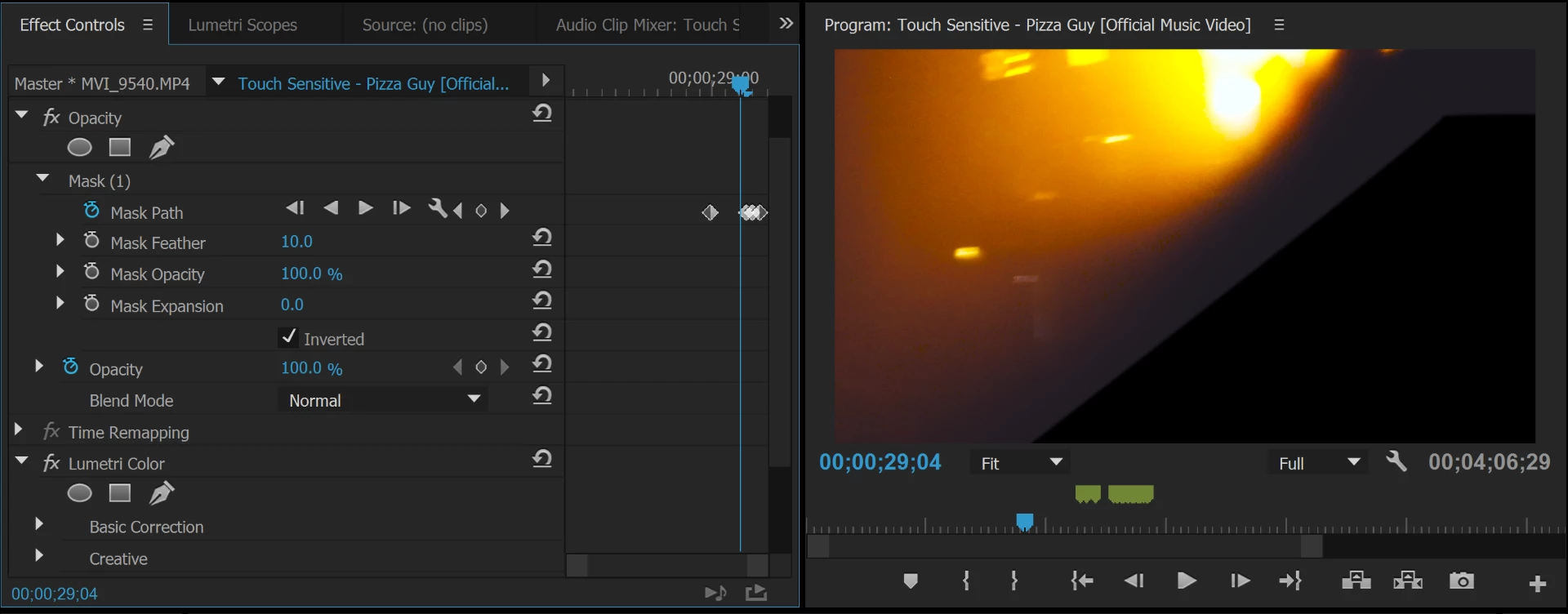Select the Lumetri Color pen mask tool

tap(161, 493)
